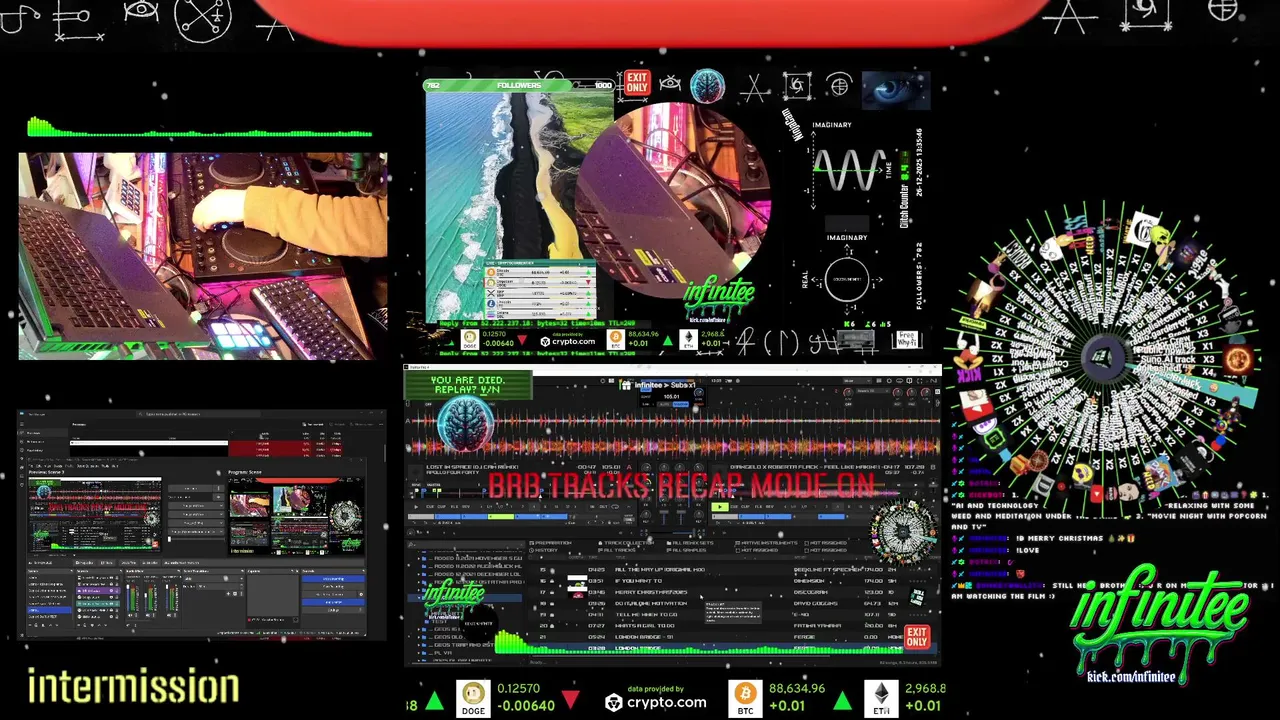This screenshot has width=1280, height=720.
Task: Click the eye sigil next to EXIT ONLY
Action: click(670, 84)
